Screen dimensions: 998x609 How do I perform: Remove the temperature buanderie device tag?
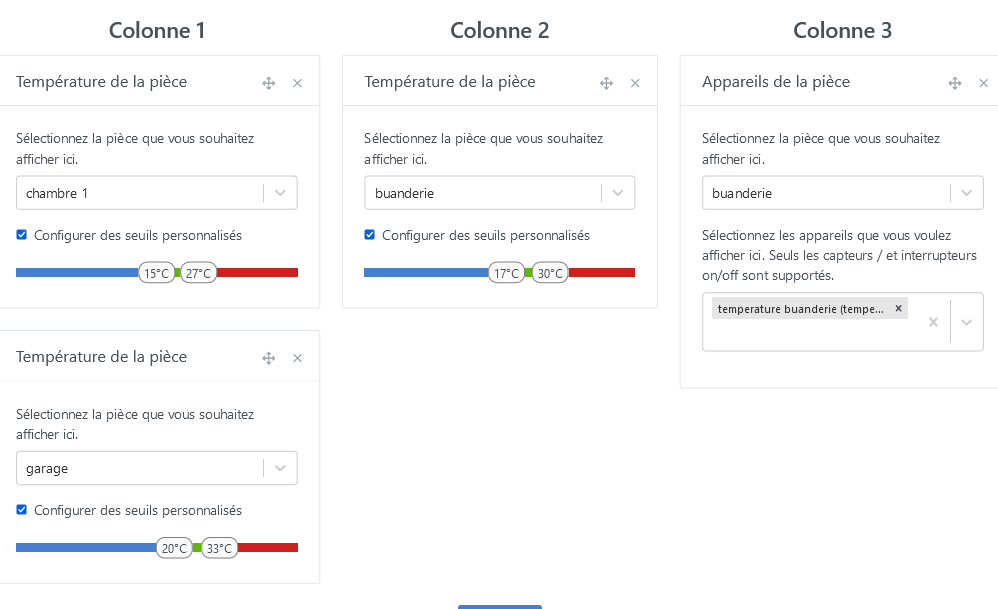898,309
